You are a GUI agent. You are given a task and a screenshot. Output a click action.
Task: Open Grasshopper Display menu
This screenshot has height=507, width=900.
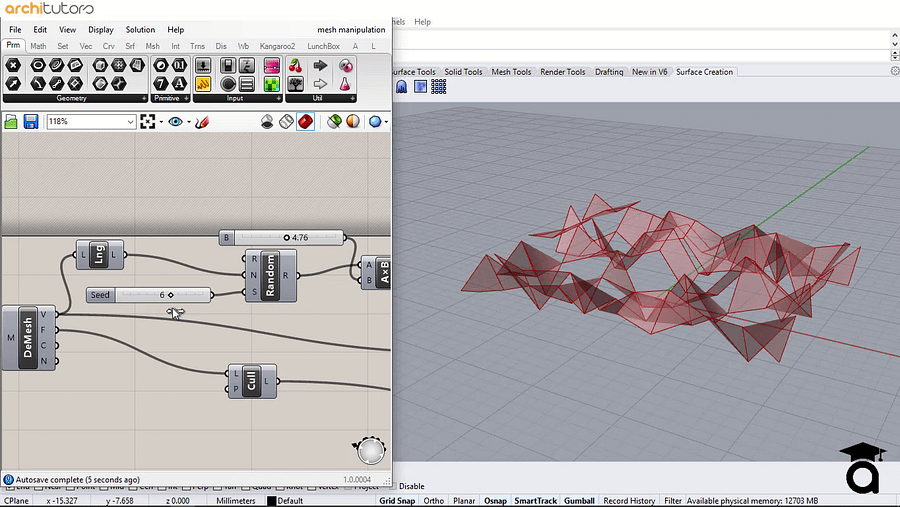pyautogui.click(x=100, y=30)
